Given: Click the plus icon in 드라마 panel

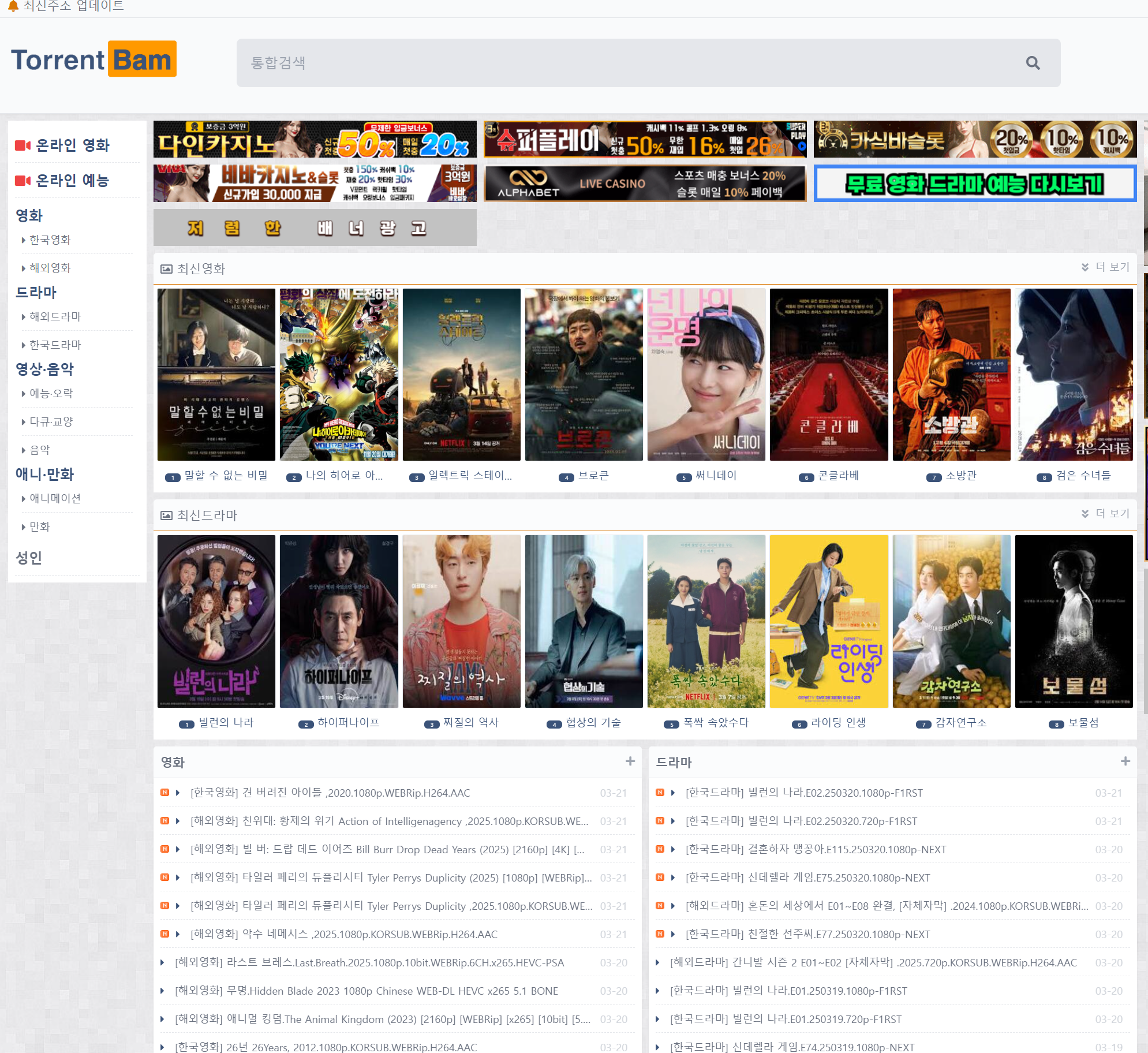Looking at the screenshot, I should click(x=1125, y=761).
